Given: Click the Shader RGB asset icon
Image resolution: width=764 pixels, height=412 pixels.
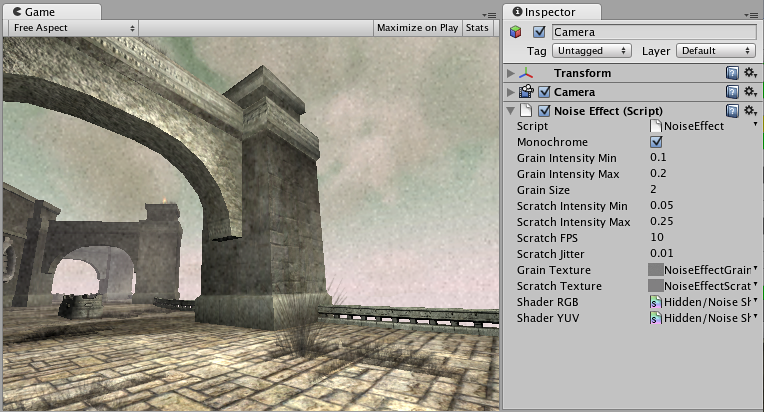Looking at the screenshot, I should 656,302.
